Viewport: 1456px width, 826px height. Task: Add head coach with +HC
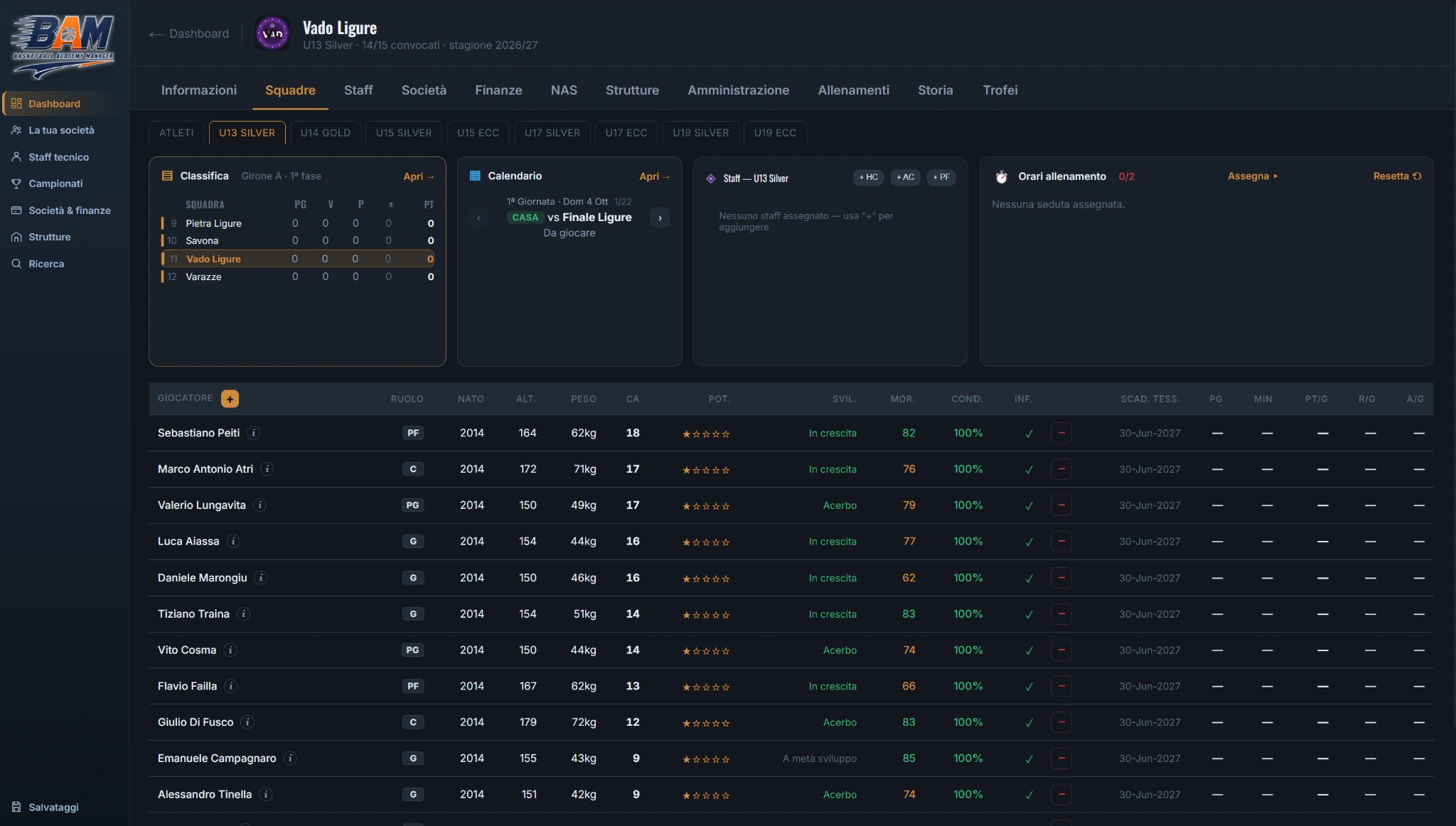pos(868,178)
